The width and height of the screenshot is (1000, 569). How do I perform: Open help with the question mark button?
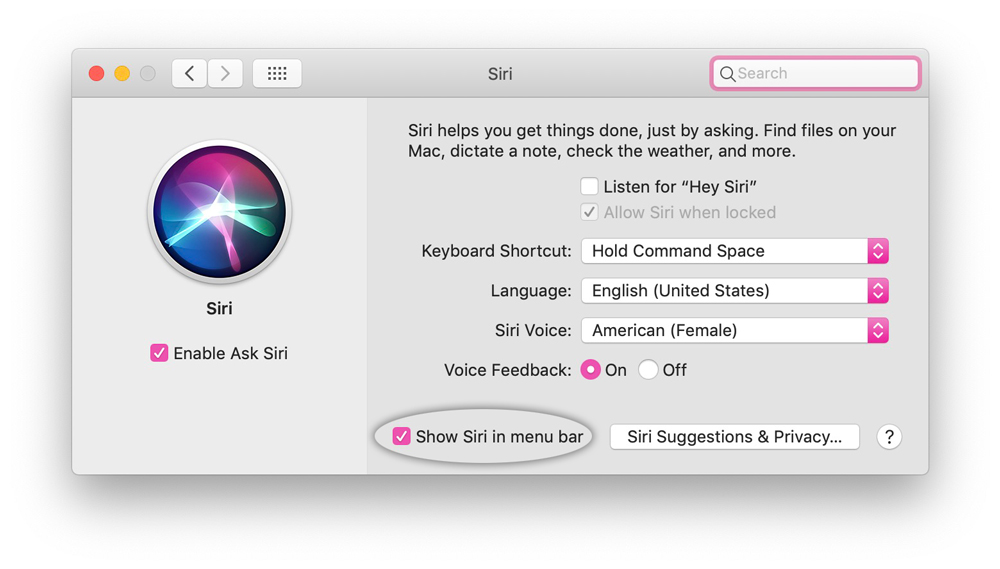click(x=889, y=437)
